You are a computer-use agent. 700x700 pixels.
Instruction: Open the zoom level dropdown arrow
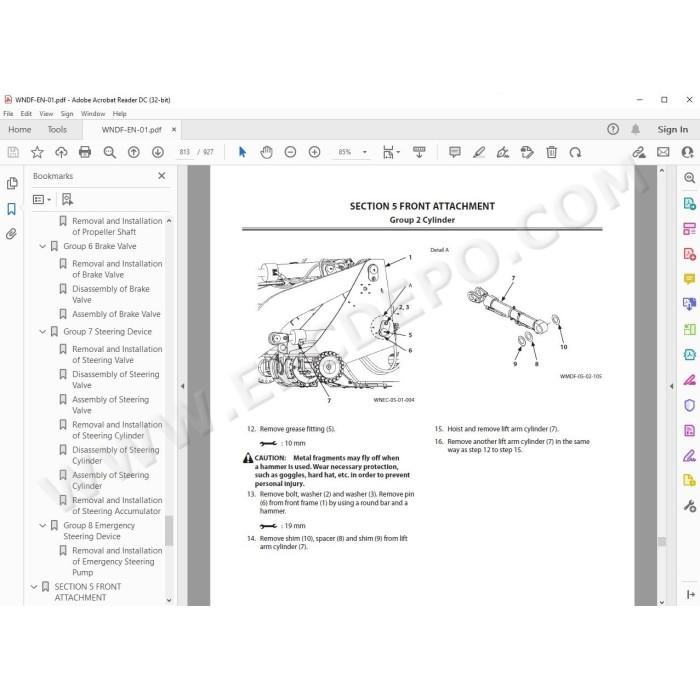point(365,152)
